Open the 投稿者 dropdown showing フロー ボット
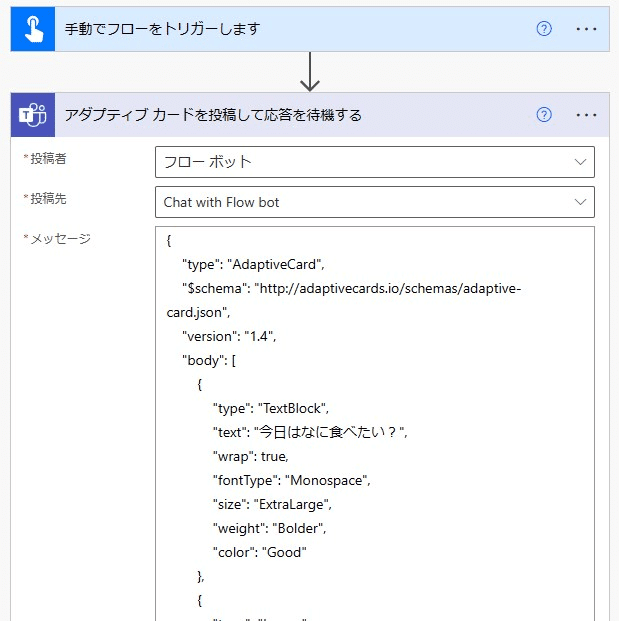 pos(375,162)
